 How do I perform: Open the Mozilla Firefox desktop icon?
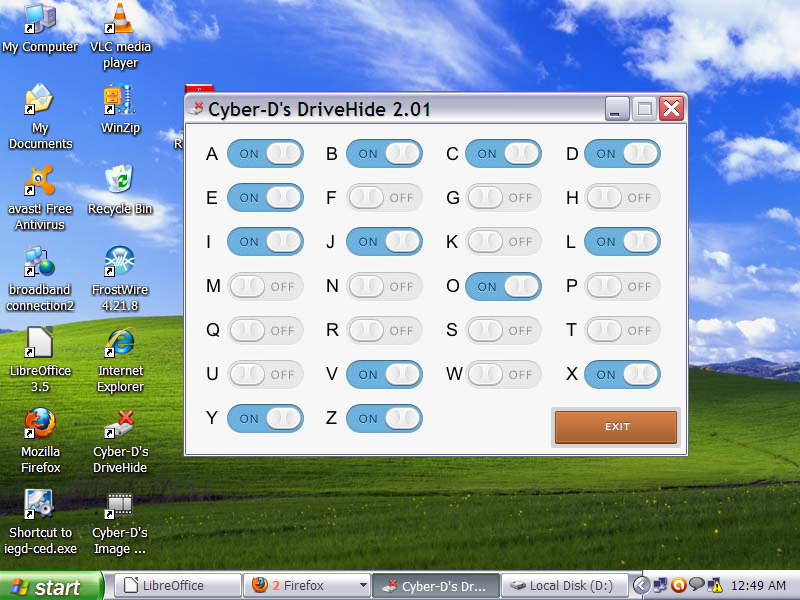(x=40, y=426)
